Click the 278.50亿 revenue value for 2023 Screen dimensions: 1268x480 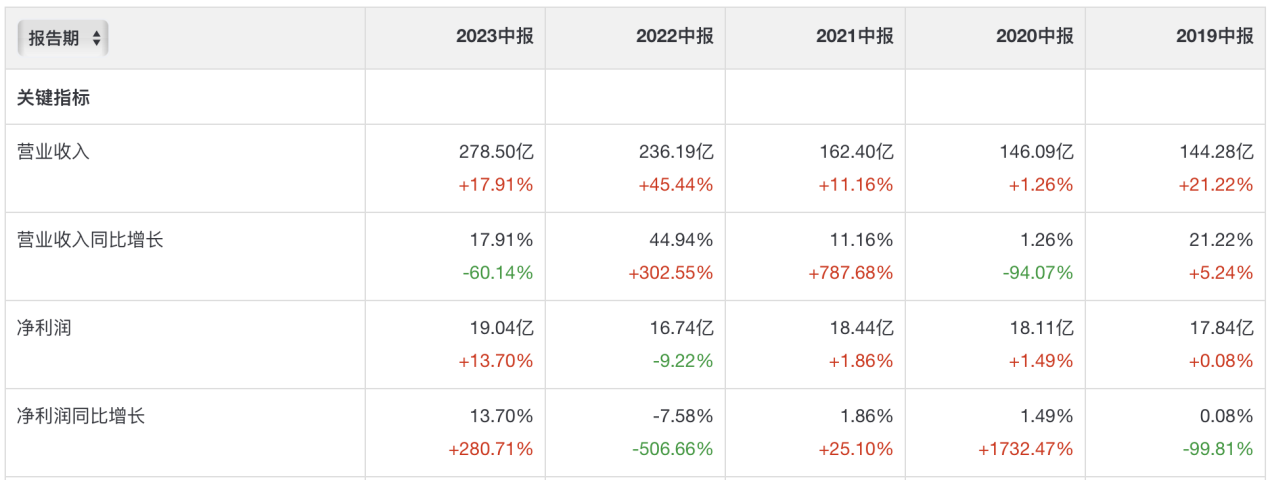coord(497,153)
